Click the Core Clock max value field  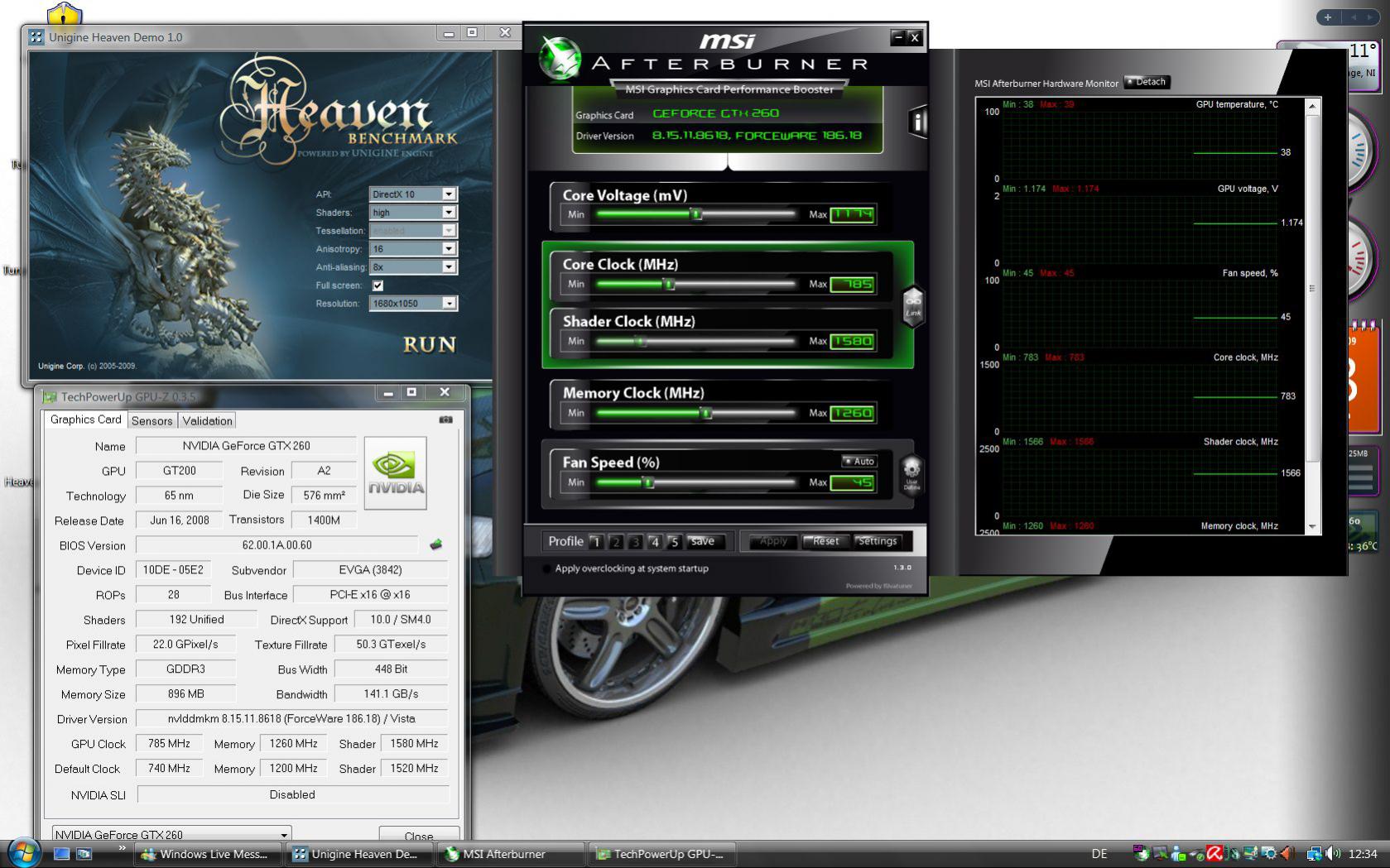853,284
